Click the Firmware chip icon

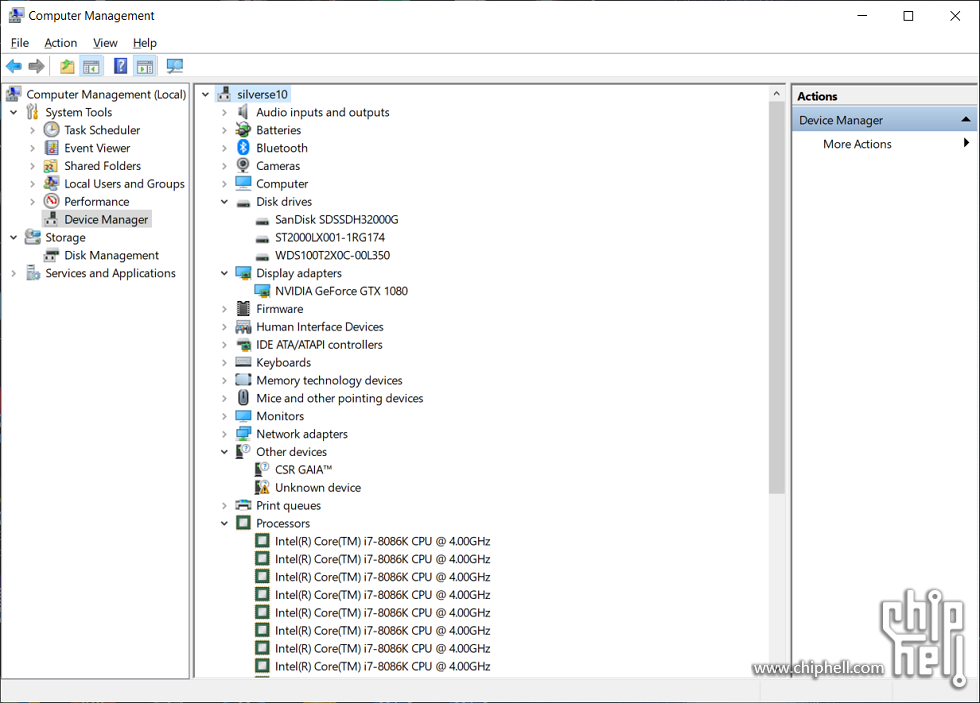click(243, 309)
